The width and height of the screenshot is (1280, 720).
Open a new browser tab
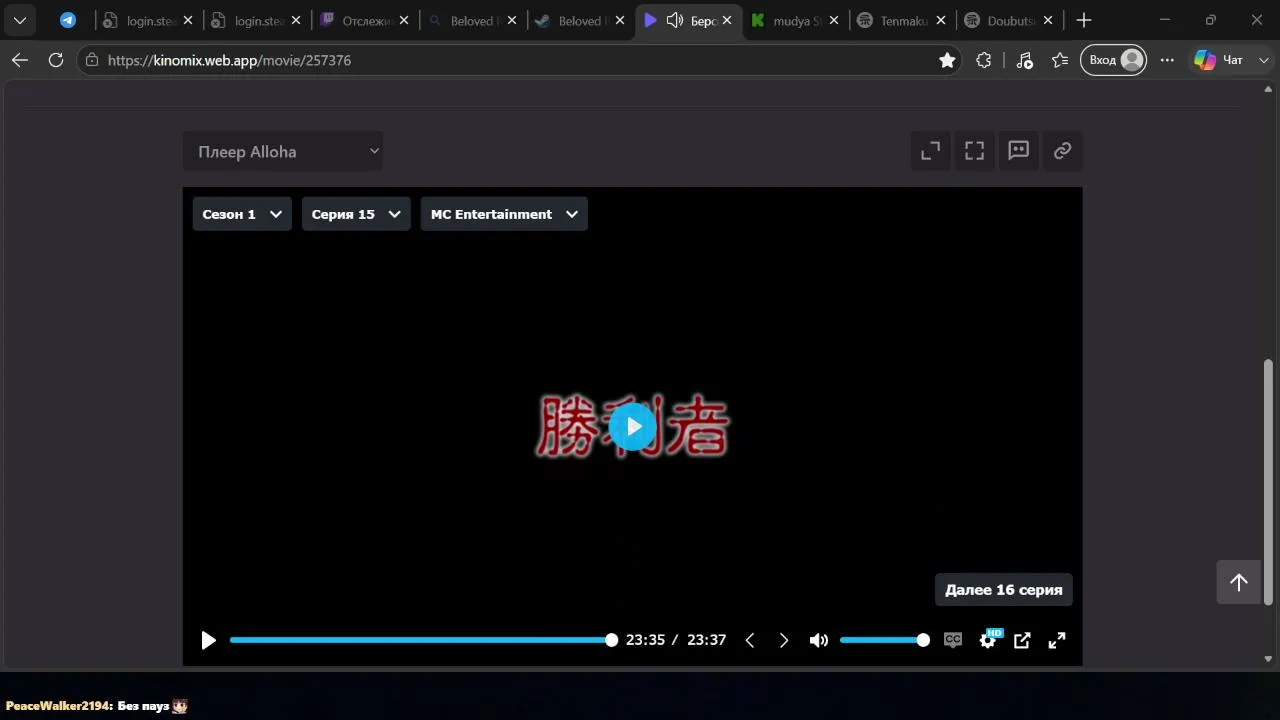tap(1084, 20)
